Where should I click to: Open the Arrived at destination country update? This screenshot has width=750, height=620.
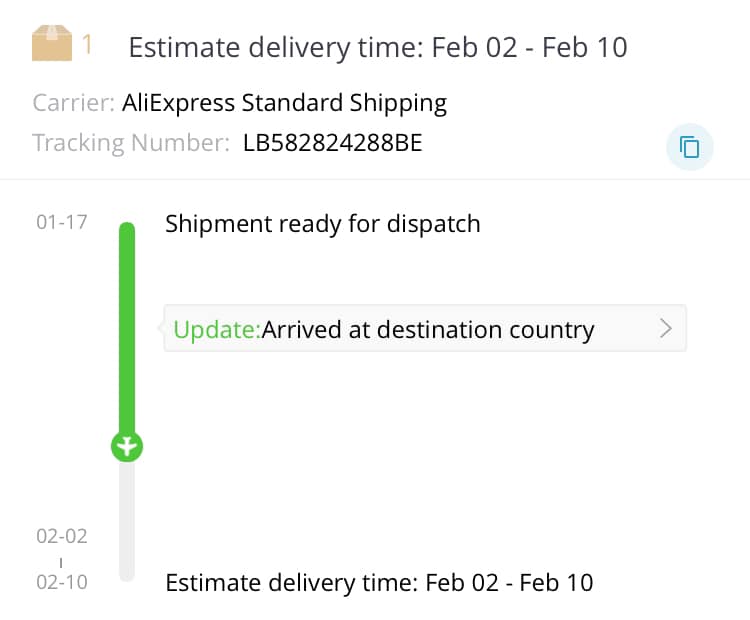pos(427,329)
